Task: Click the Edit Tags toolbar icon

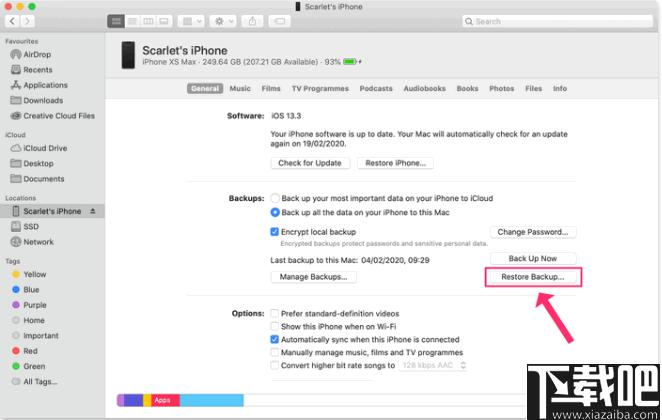Action: [279, 21]
